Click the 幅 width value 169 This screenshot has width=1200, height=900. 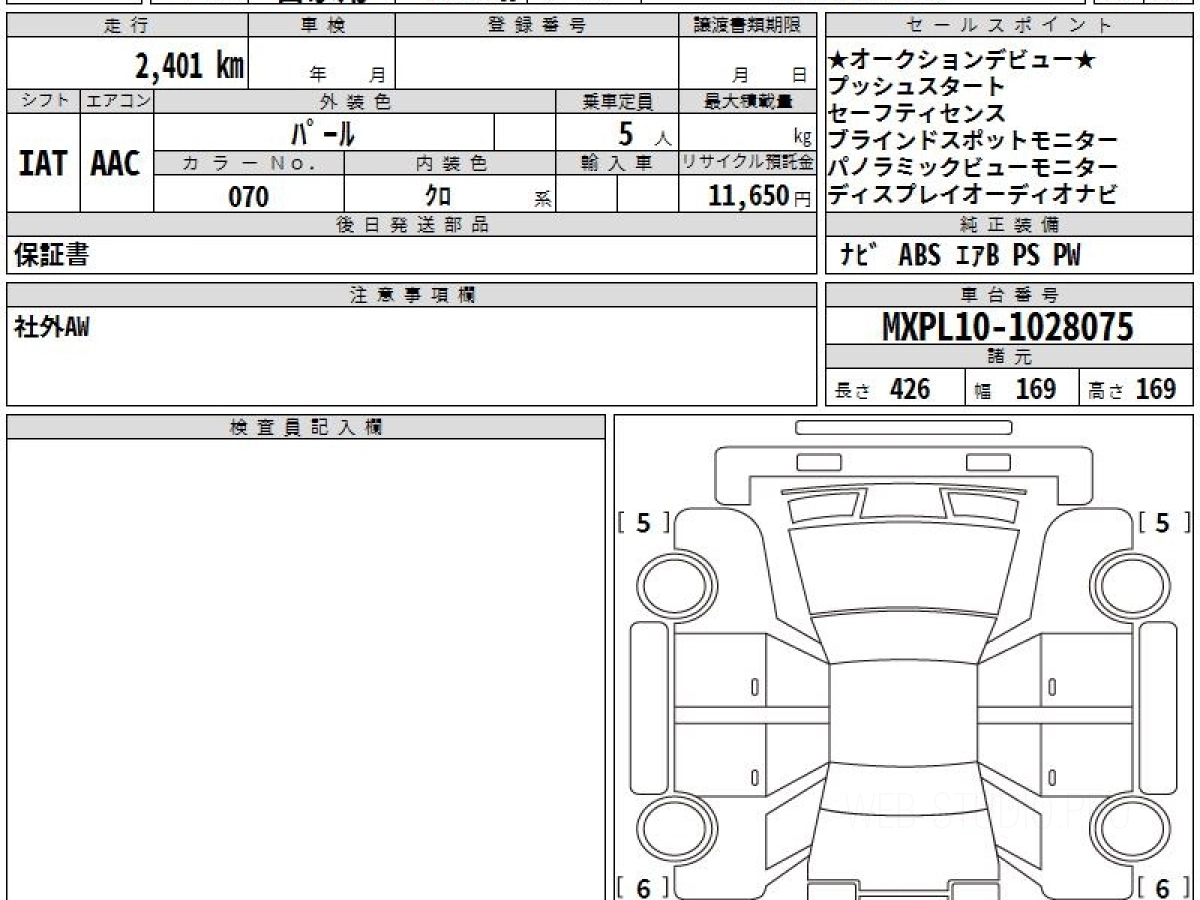(1036, 389)
